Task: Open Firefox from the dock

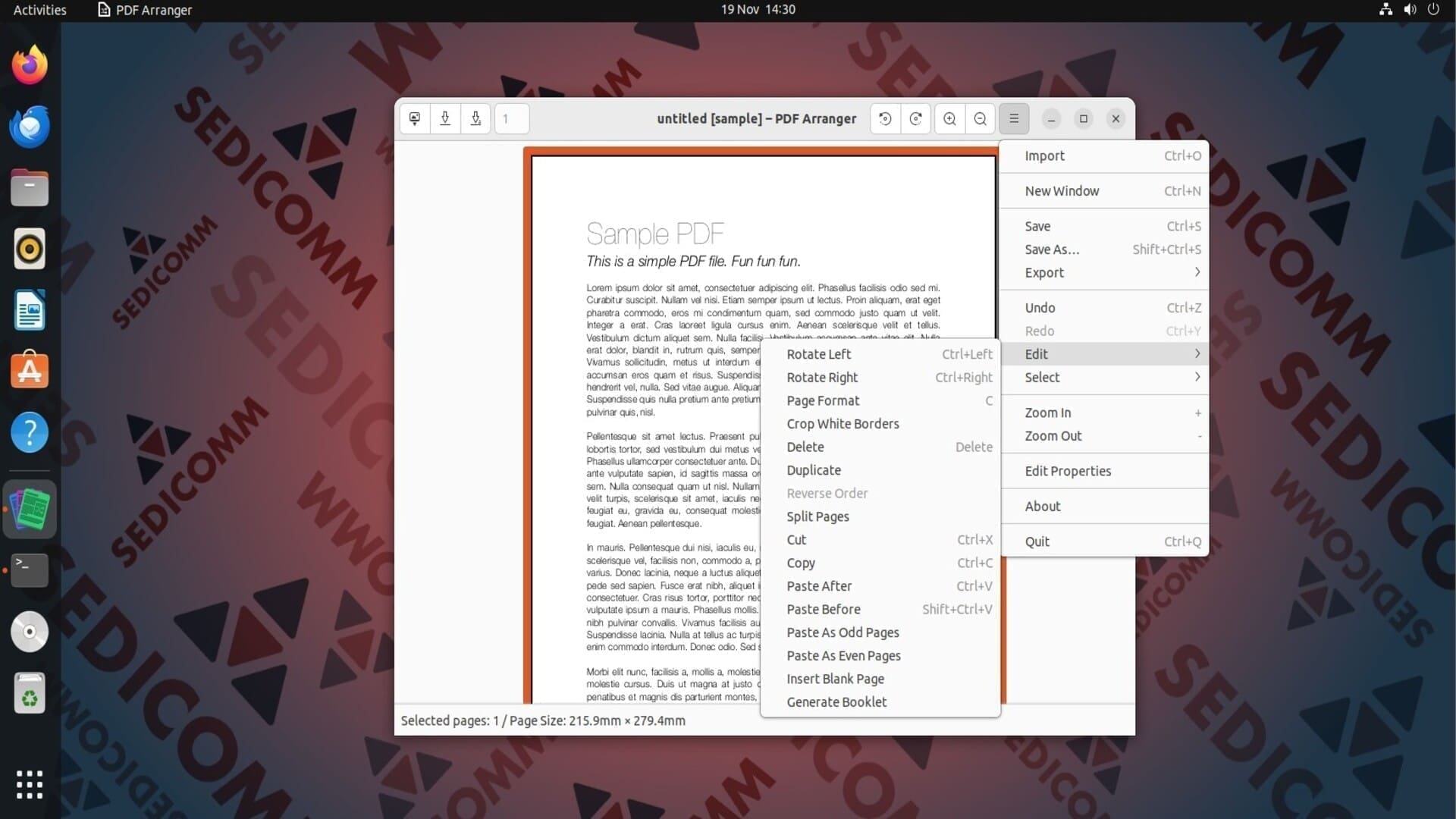Action: tap(30, 65)
